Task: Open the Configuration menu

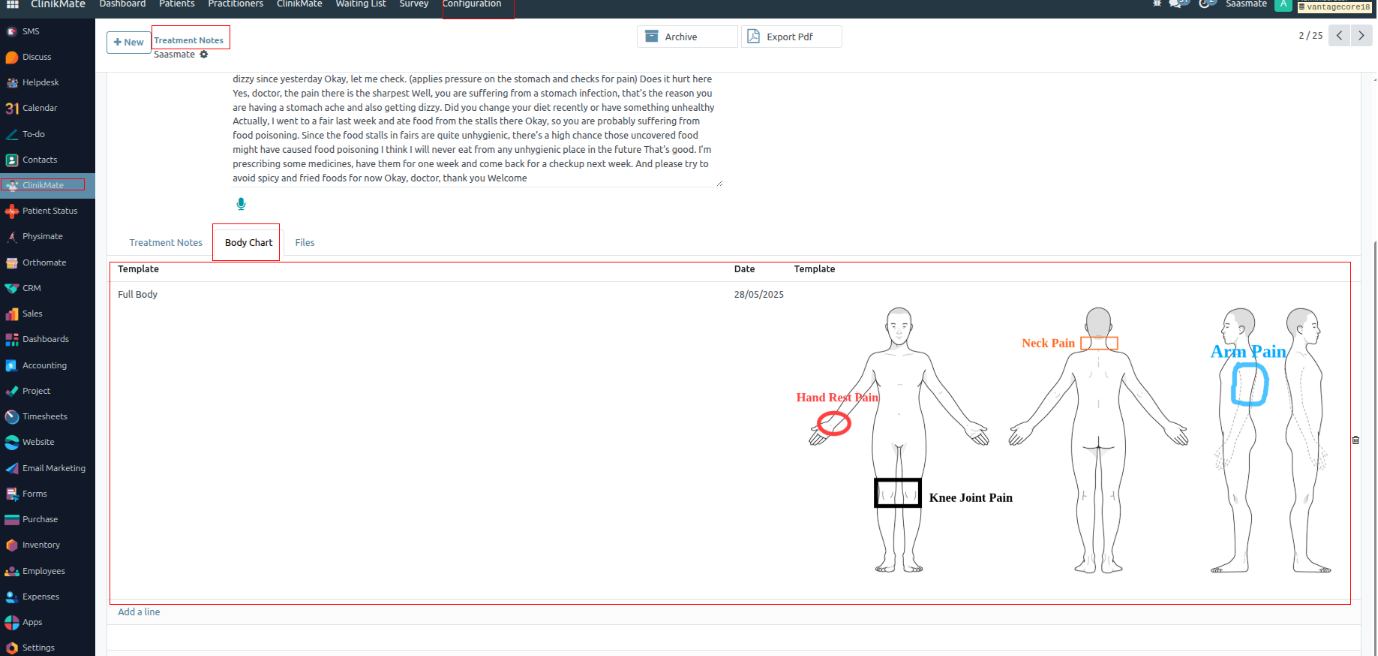Action: pos(472,5)
